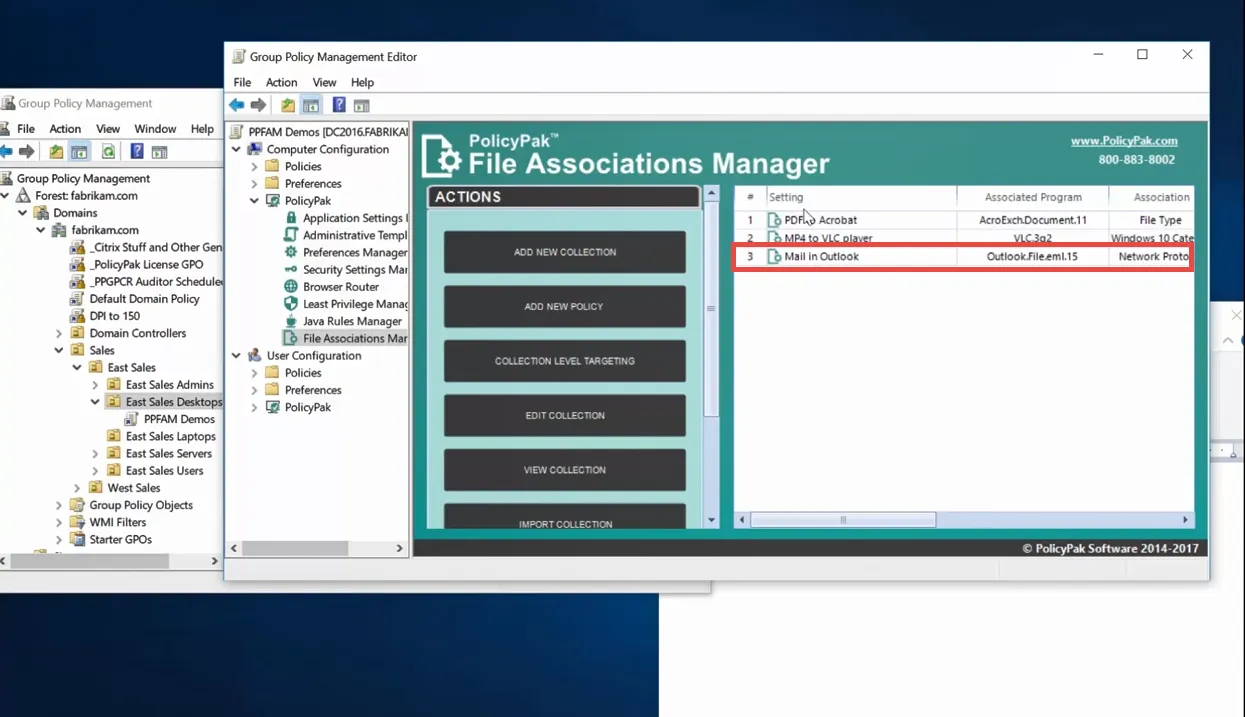The width and height of the screenshot is (1245, 717).
Task: Collapse PolicyPak under Computer Configuration
Action: click(x=255, y=201)
